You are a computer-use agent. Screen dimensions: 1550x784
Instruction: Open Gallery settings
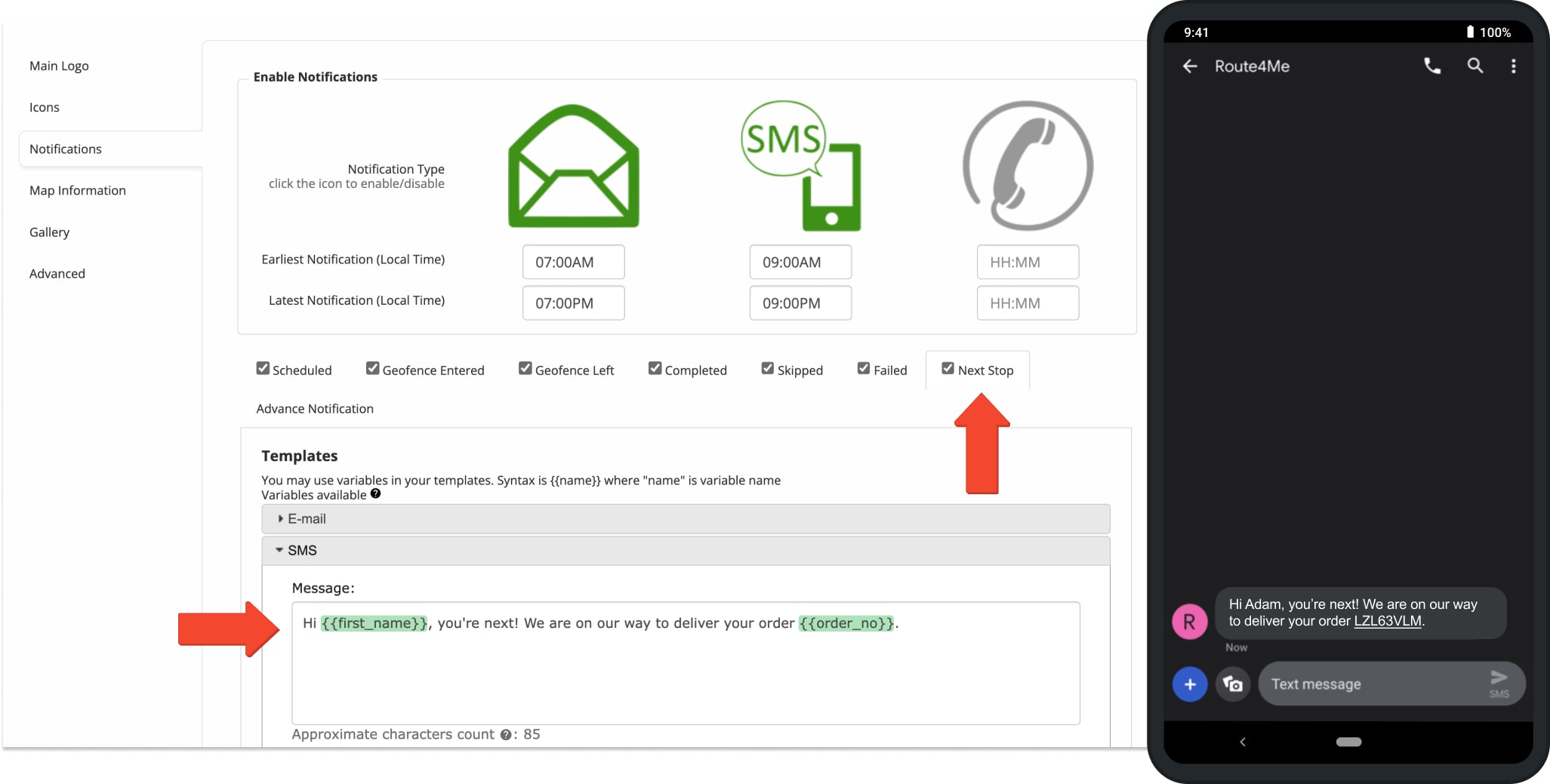point(49,232)
